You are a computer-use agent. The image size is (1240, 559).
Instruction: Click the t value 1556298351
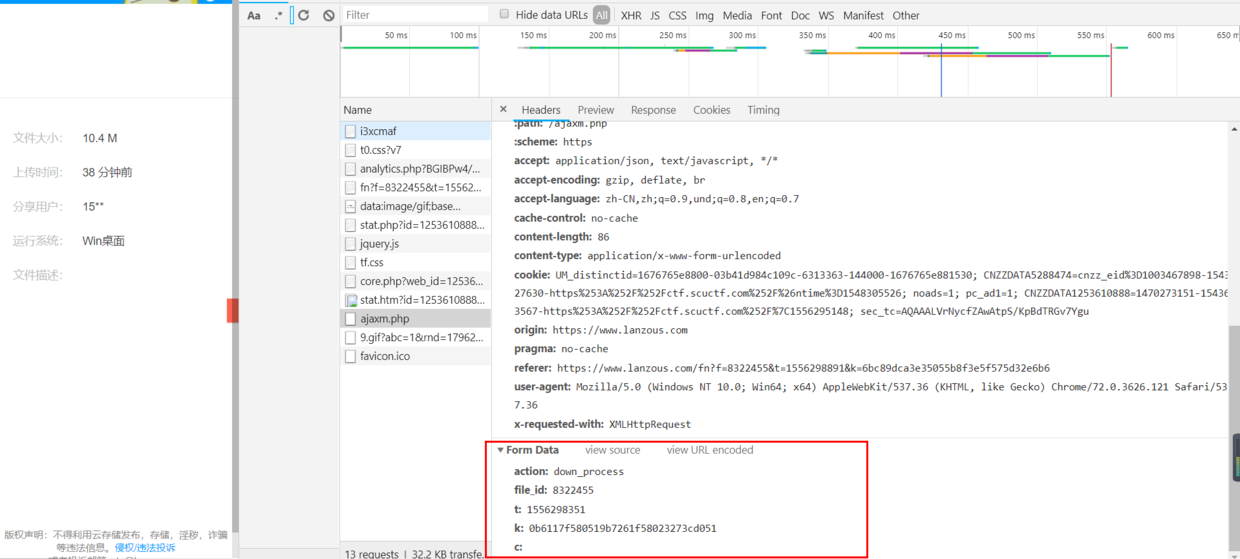[554, 509]
